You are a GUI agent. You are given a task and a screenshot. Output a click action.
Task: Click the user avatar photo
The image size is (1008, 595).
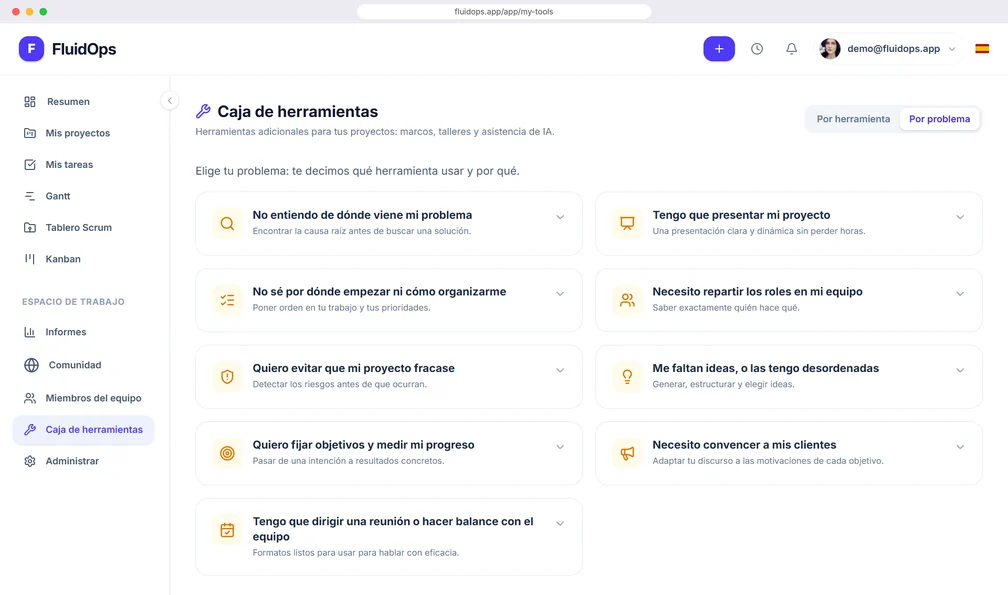pos(830,49)
